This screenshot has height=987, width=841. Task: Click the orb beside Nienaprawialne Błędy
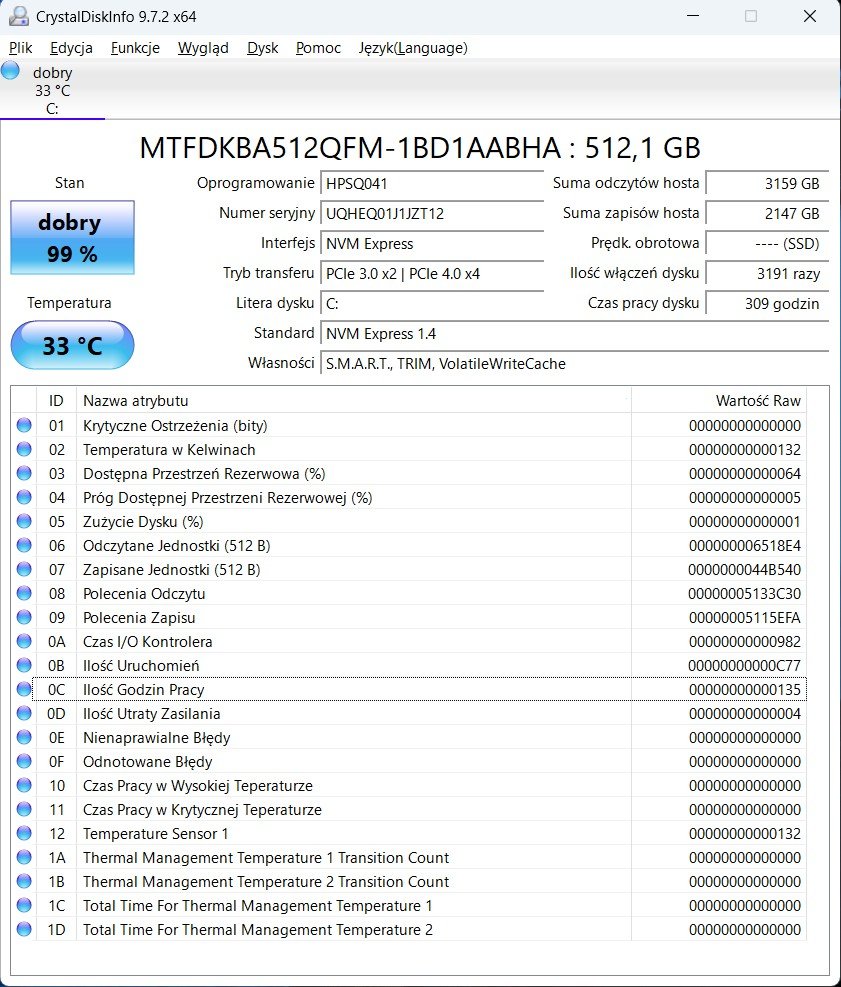pyautogui.click(x=24, y=737)
